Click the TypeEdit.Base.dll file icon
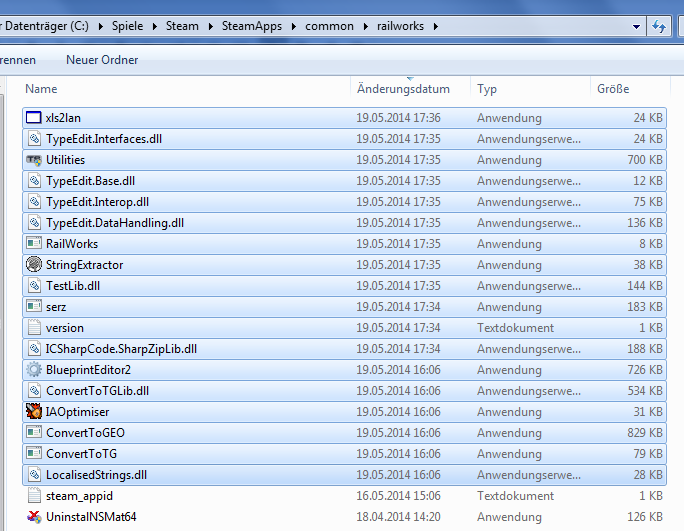This screenshot has width=684, height=531. 34,181
